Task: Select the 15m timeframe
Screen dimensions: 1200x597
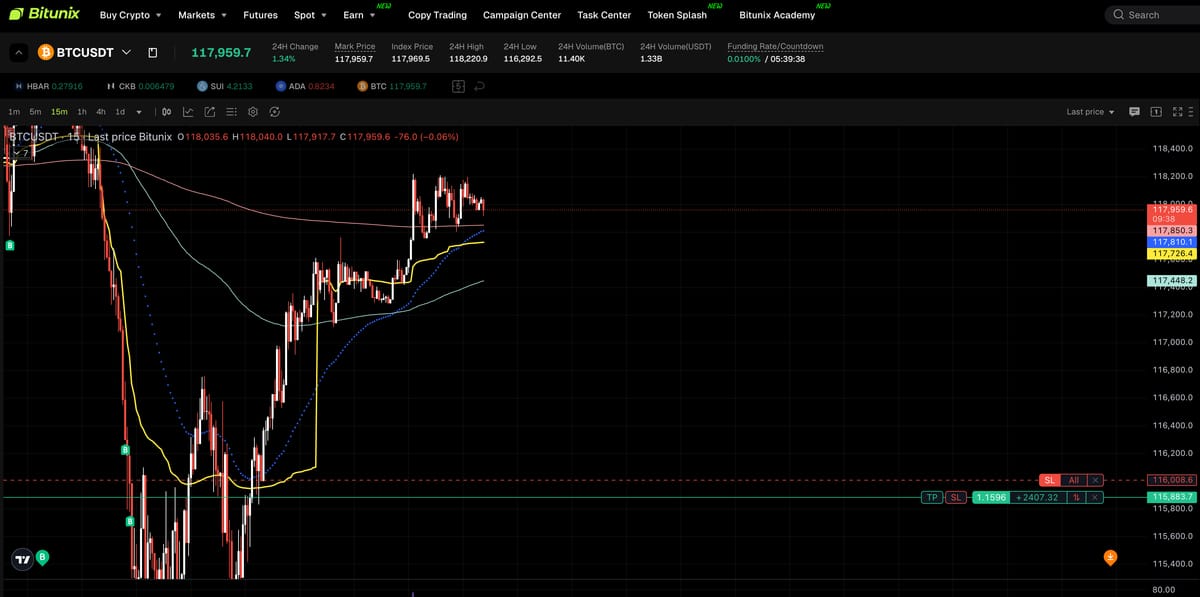Action: coord(59,112)
